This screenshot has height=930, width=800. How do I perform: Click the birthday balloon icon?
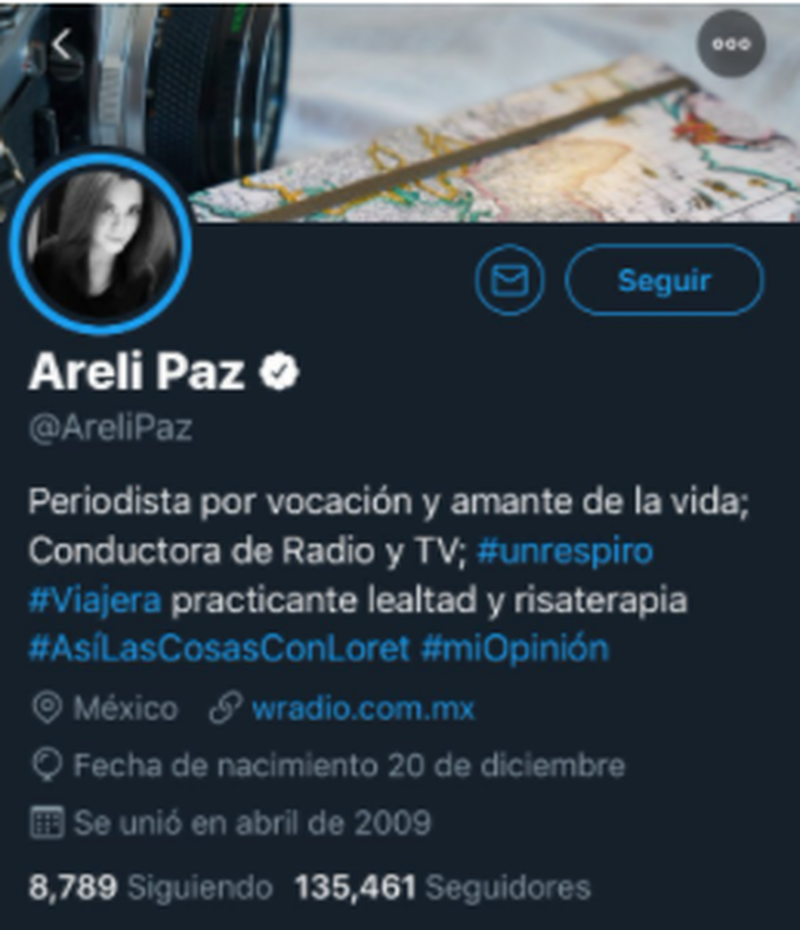tap(46, 765)
